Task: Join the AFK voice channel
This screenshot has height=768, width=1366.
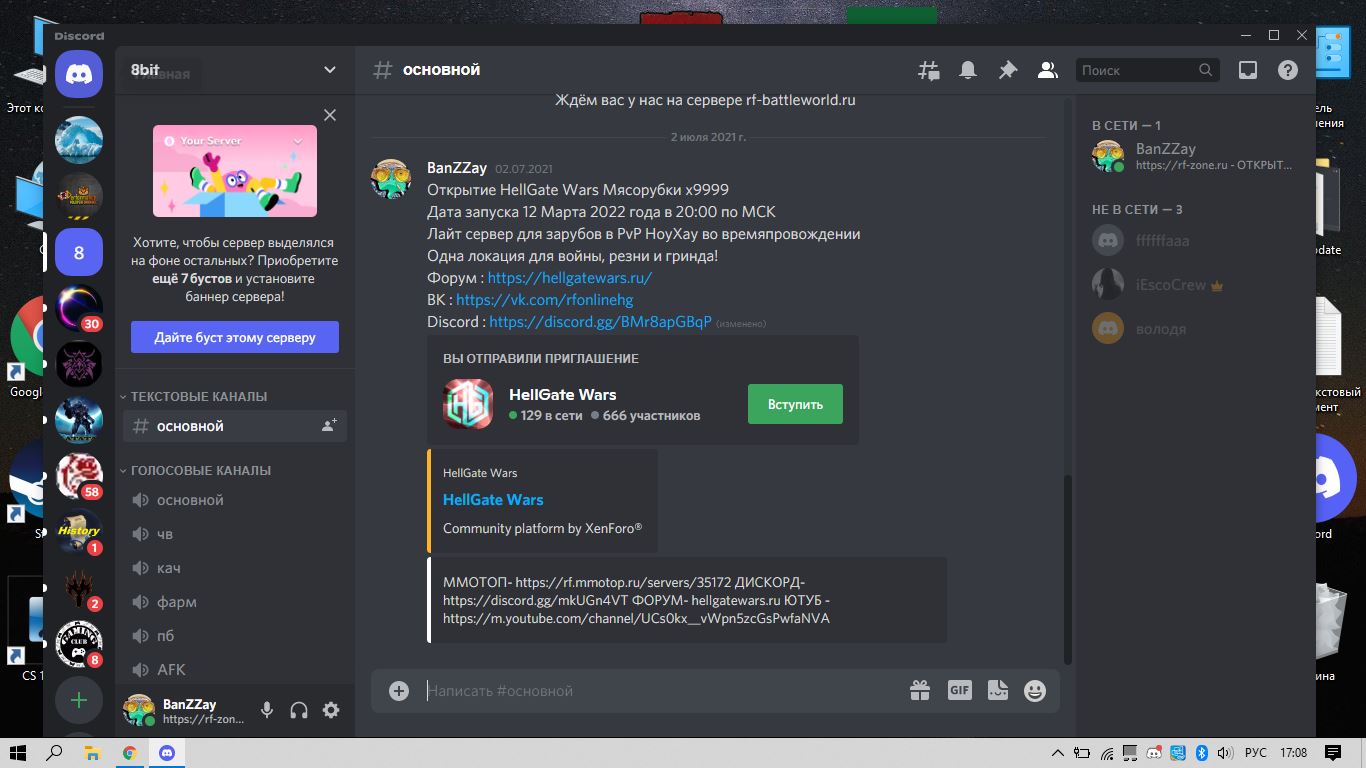Action: pyautogui.click(x=235, y=670)
